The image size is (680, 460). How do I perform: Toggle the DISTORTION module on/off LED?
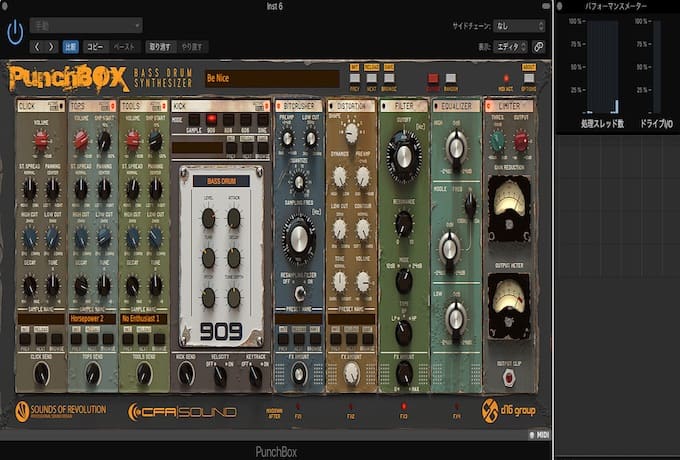(x=331, y=106)
